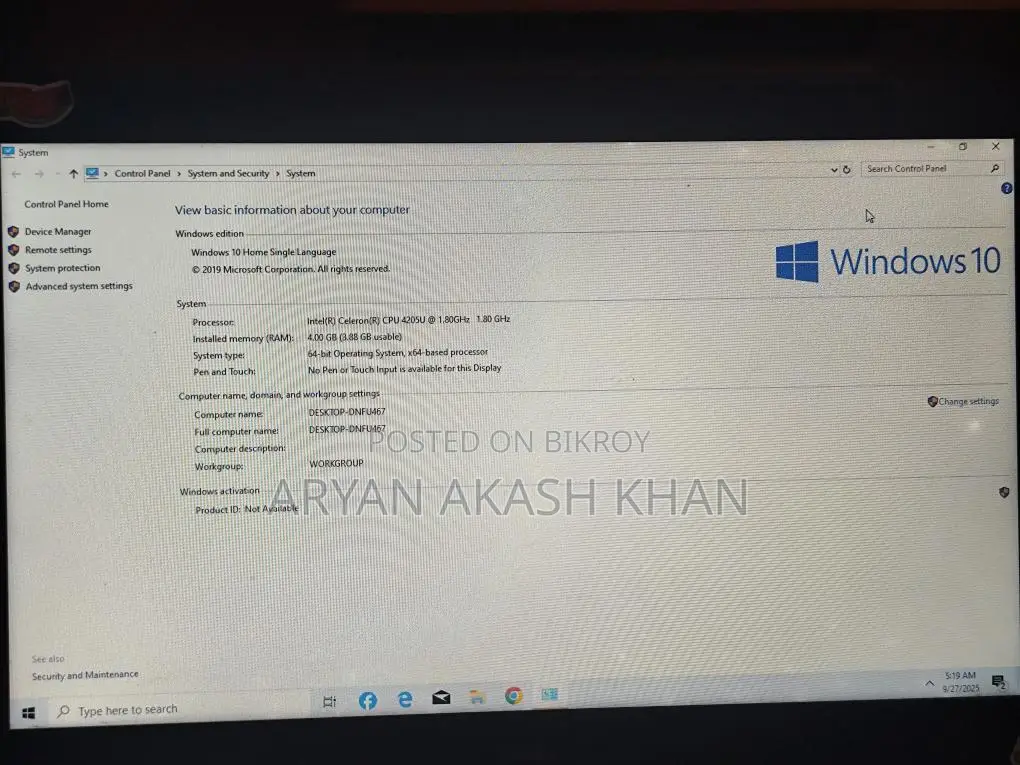The height and width of the screenshot is (765, 1020).
Task: Launch Microsoft Edge from taskbar
Action: pos(405,699)
